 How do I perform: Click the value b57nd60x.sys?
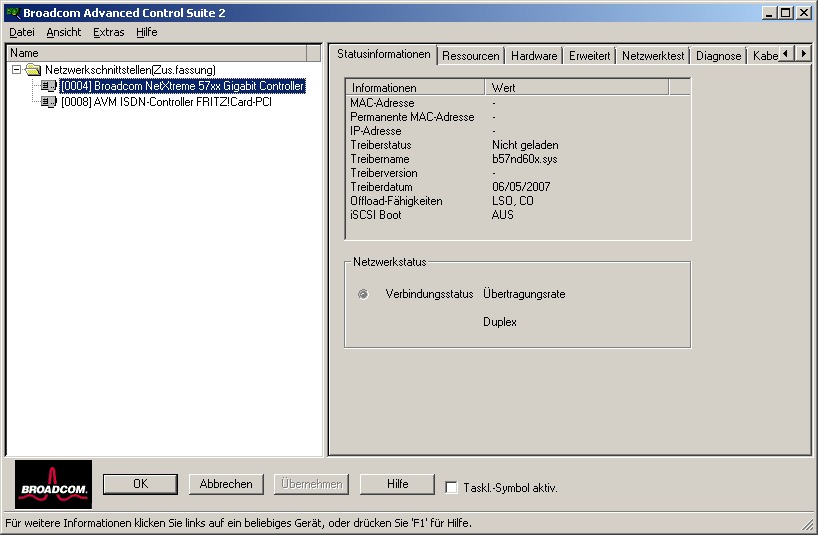tap(524, 160)
